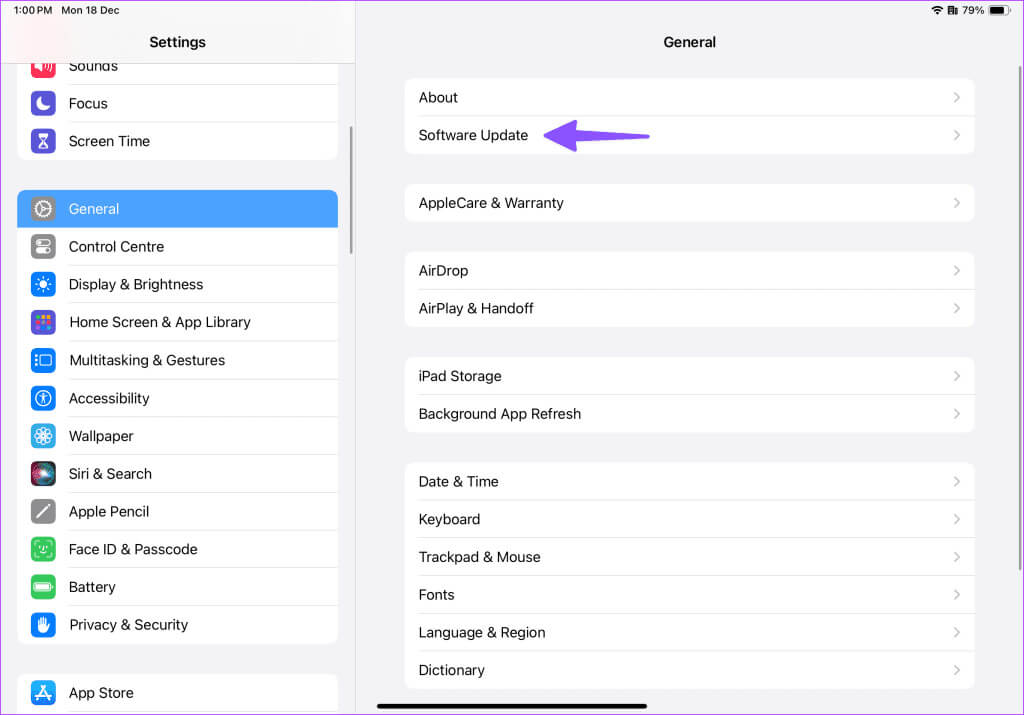Tap the Date & Time label
The image size is (1024, 715).
pyautogui.click(x=458, y=481)
